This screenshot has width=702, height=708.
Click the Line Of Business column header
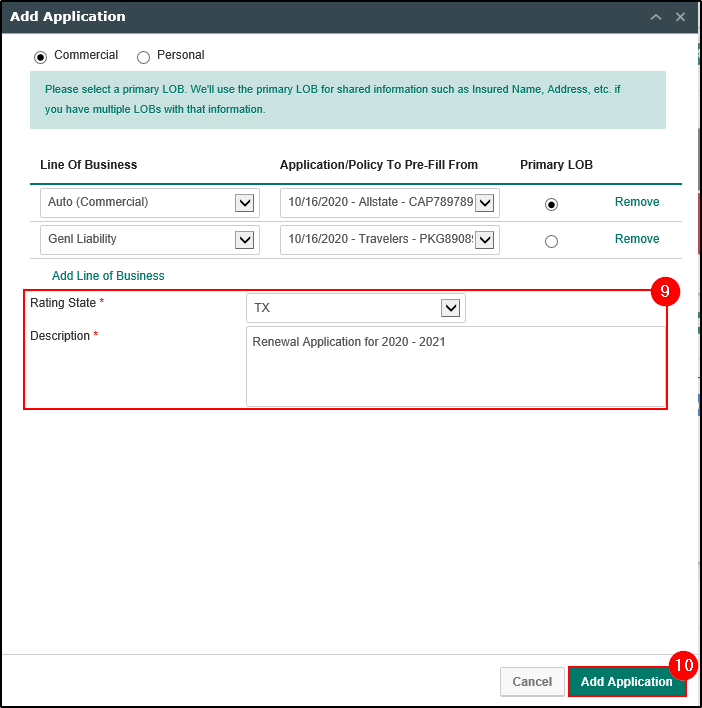click(88, 165)
